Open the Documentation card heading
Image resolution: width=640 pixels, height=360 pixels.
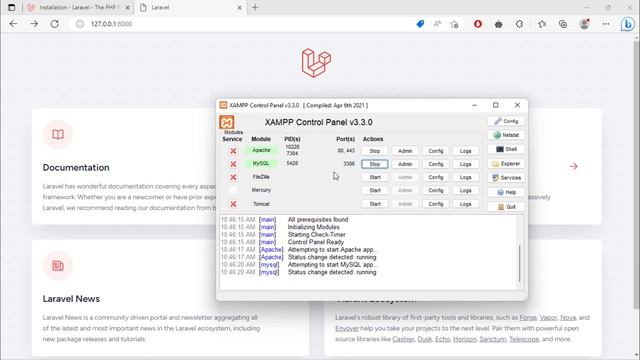tap(76, 167)
